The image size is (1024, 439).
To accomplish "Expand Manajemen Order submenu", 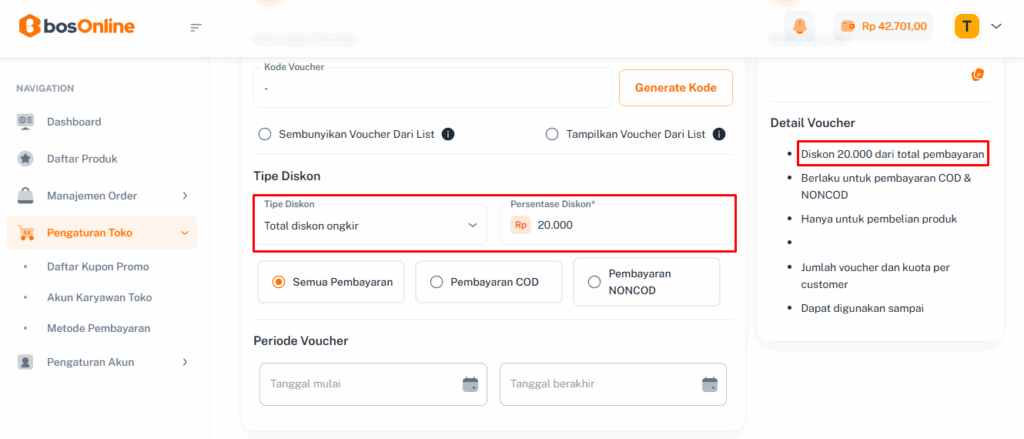I will (185, 196).
